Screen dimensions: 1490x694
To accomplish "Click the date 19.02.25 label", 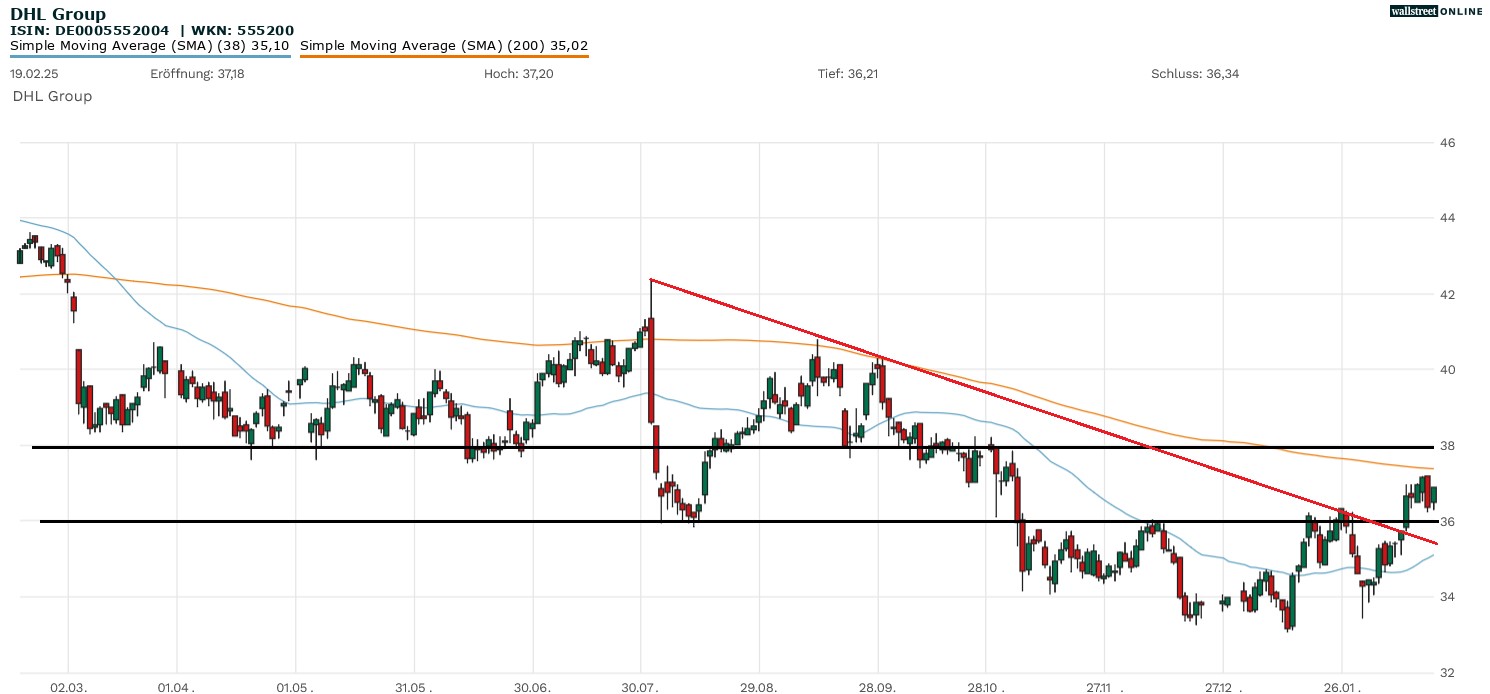I will (x=32, y=74).
